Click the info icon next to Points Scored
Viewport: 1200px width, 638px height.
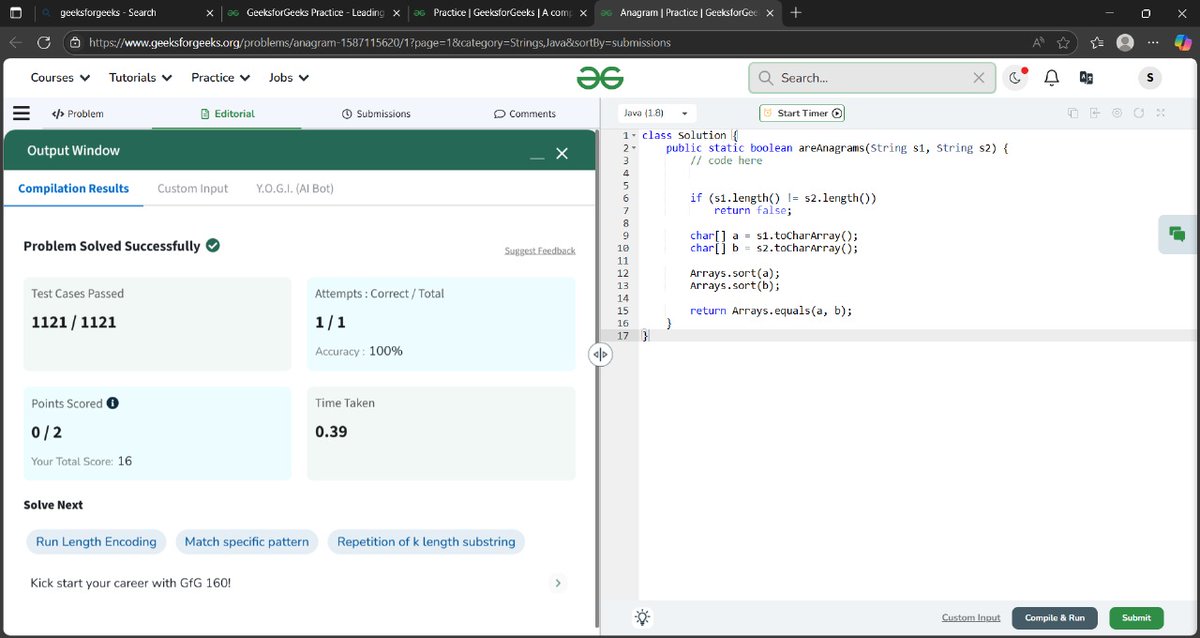113,403
